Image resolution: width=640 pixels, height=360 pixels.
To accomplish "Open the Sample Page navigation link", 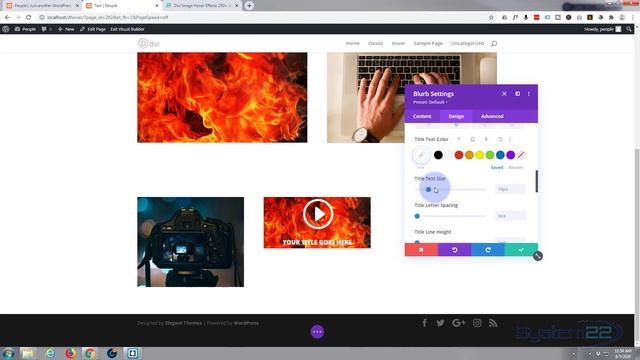I will point(428,43).
